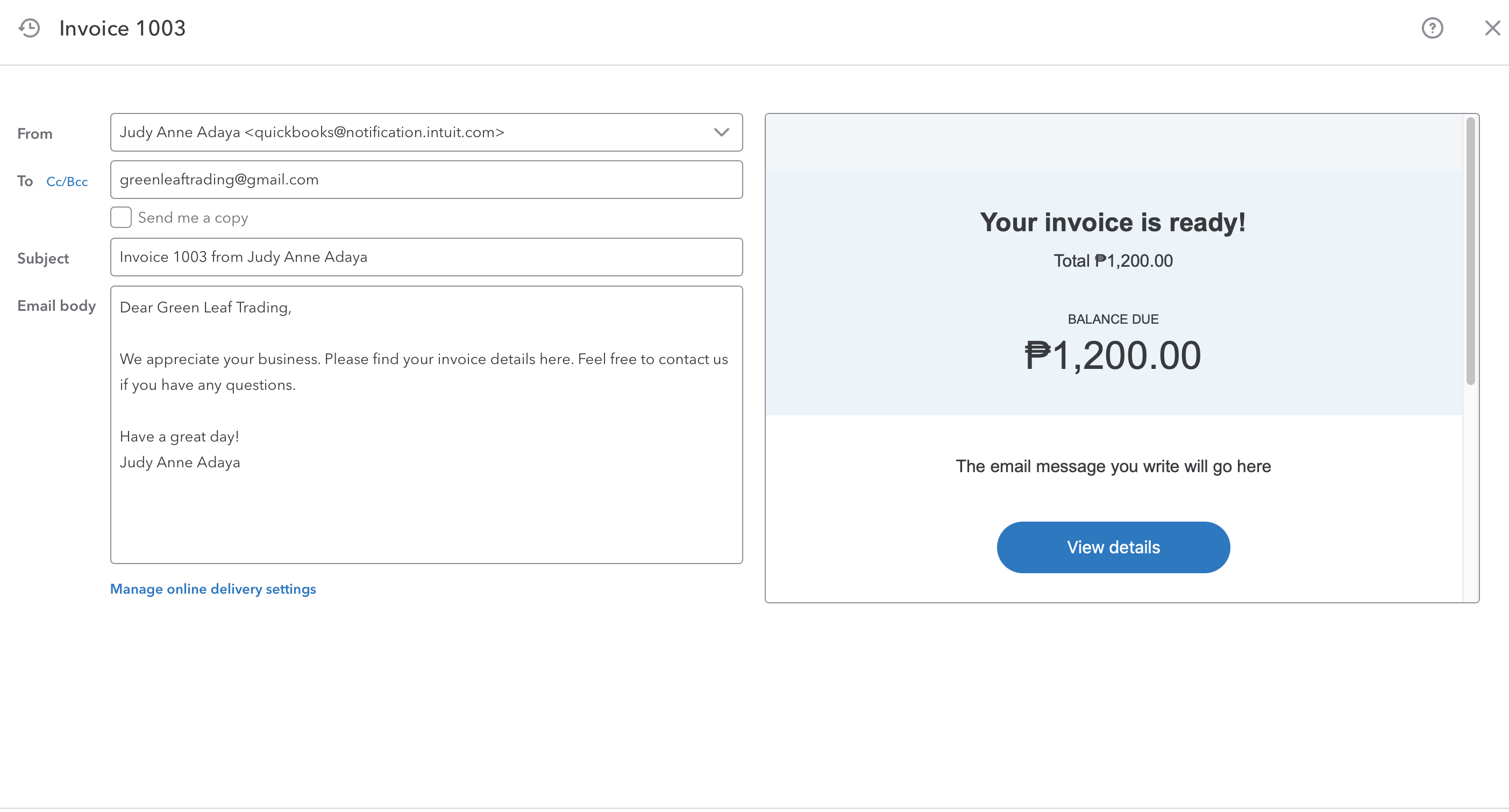1509x812 pixels.
Task: Click the email message placeholder text in preview
Action: click(1113, 466)
